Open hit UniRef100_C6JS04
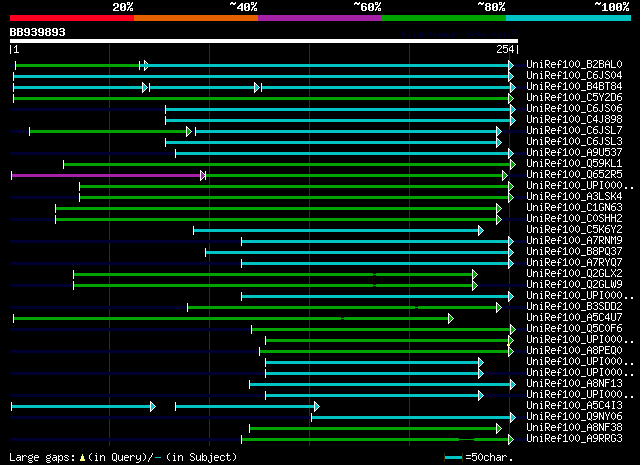 (x=574, y=76)
